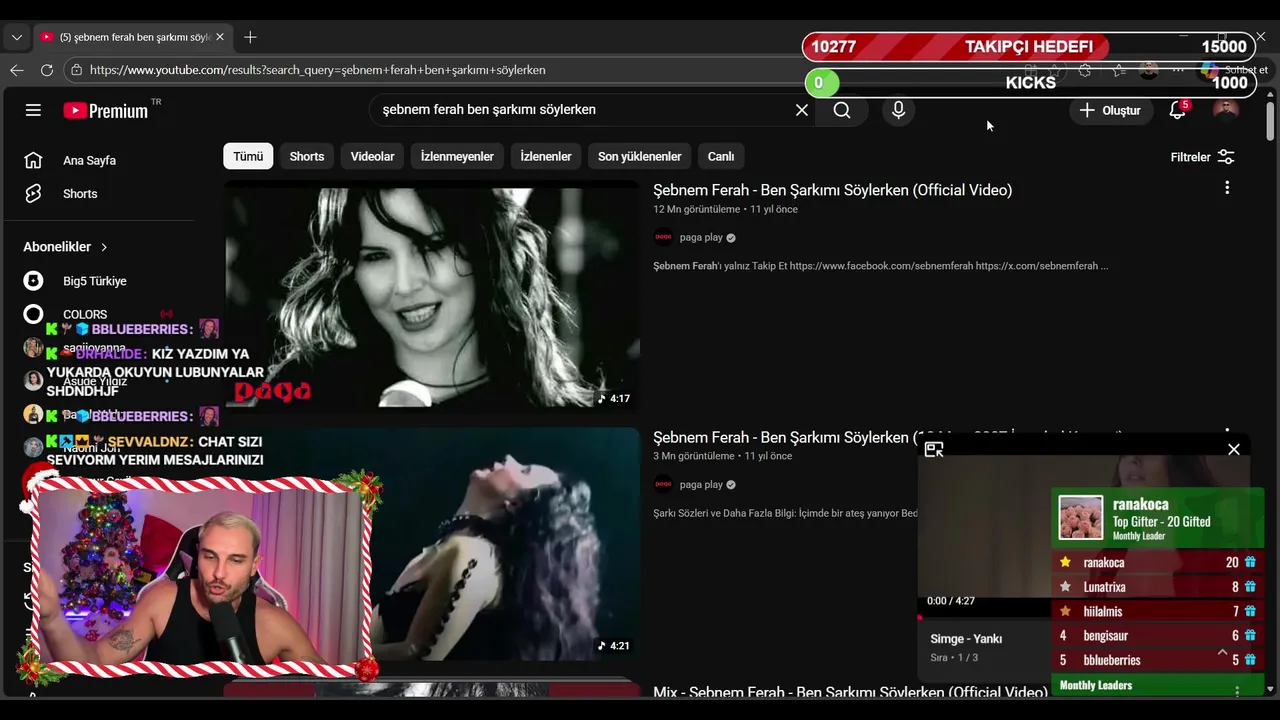Open the YouTube account avatar menu
The height and width of the screenshot is (720, 1280).
(x=1225, y=110)
